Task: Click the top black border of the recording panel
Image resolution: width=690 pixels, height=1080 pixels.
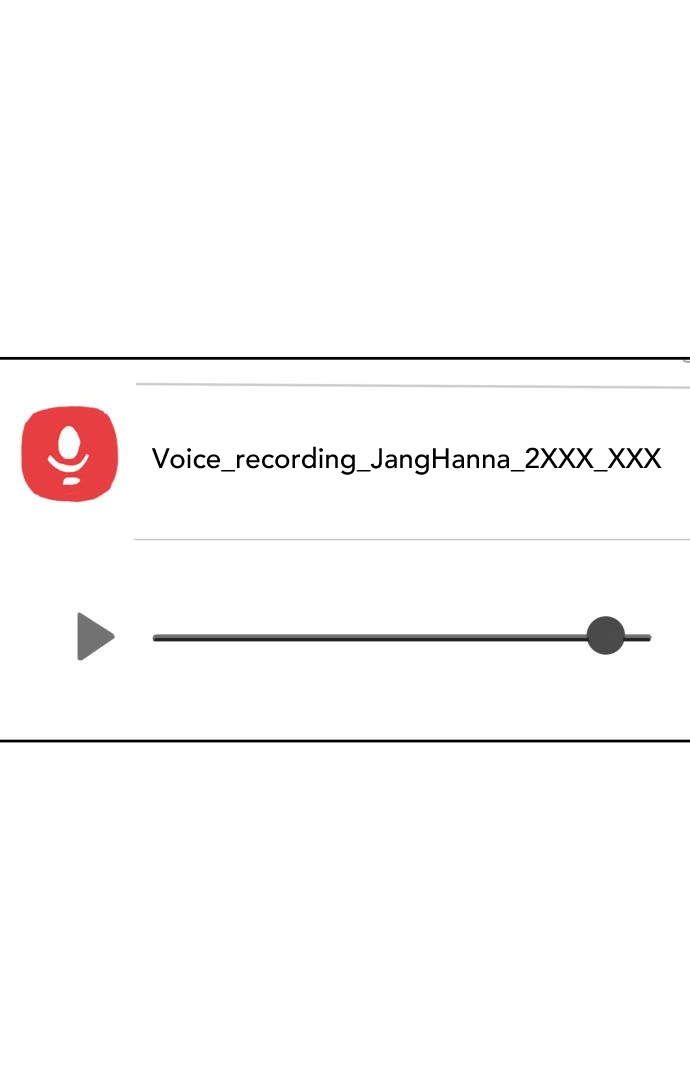Action: click(x=345, y=358)
